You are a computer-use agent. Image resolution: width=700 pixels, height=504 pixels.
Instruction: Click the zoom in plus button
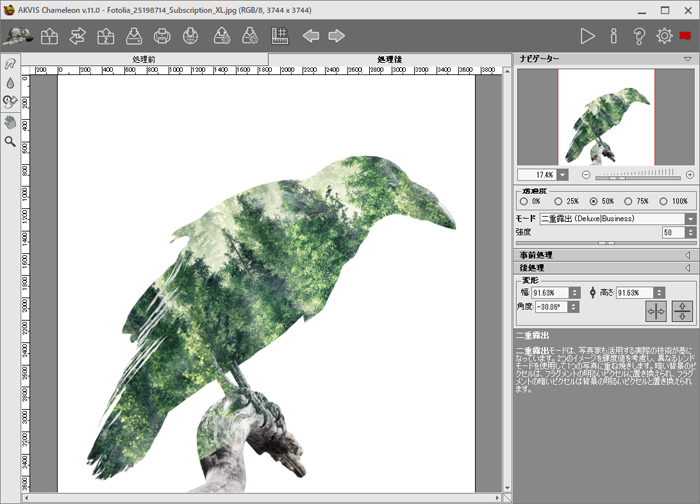coord(690,175)
